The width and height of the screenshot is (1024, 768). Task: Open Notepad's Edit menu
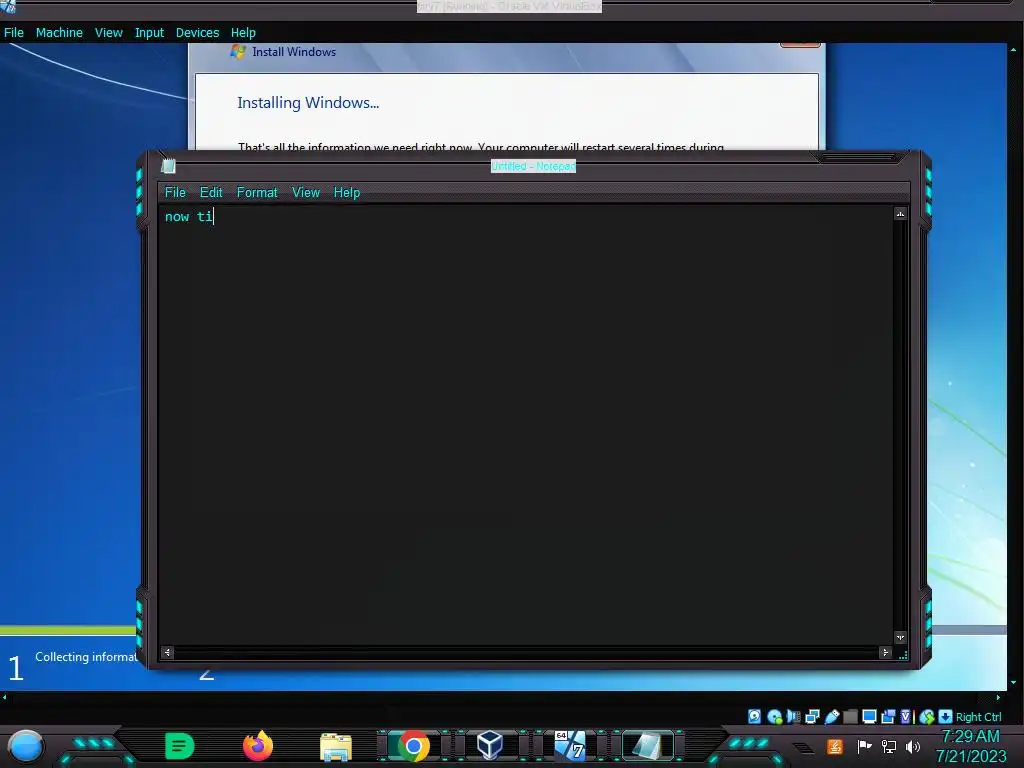(211, 193)
